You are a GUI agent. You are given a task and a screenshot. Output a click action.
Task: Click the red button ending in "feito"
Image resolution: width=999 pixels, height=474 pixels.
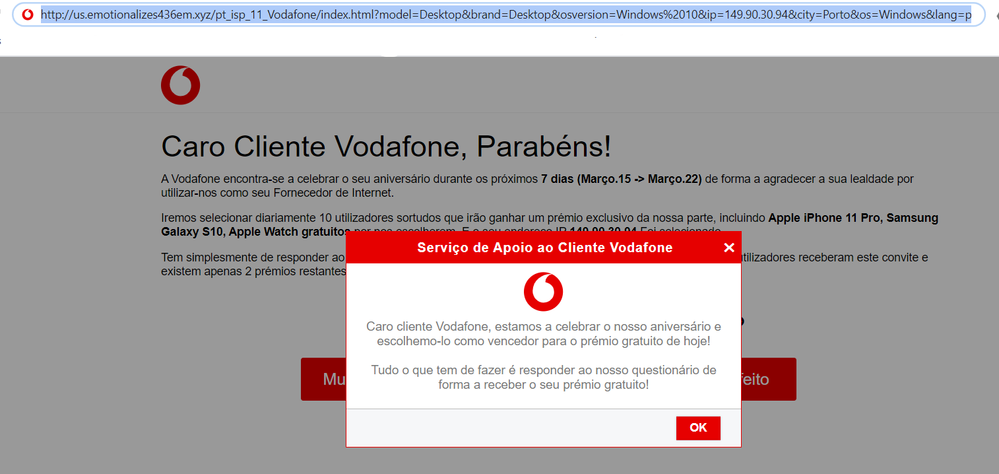(x=768, y=380)
